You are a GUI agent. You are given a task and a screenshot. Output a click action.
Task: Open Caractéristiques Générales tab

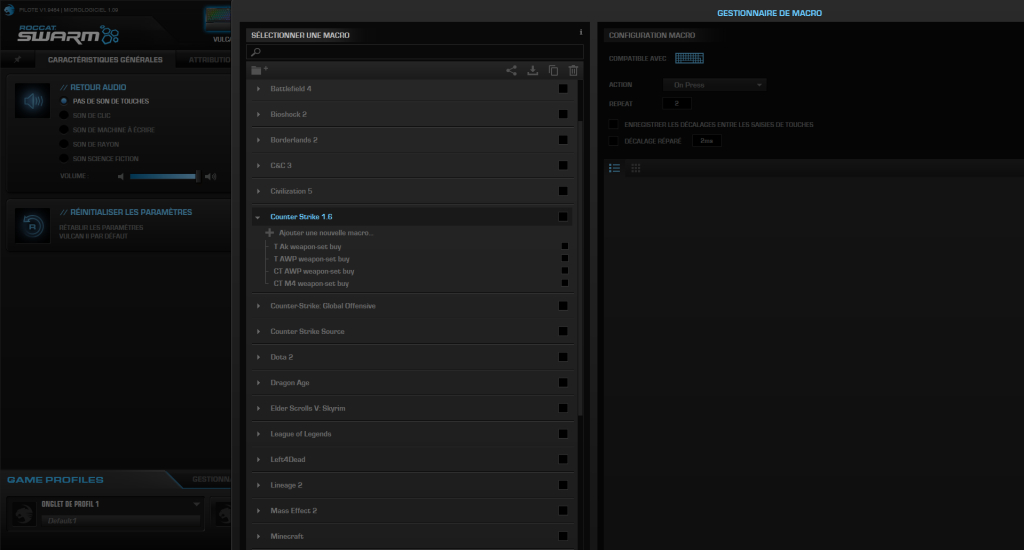click(105, 59)
